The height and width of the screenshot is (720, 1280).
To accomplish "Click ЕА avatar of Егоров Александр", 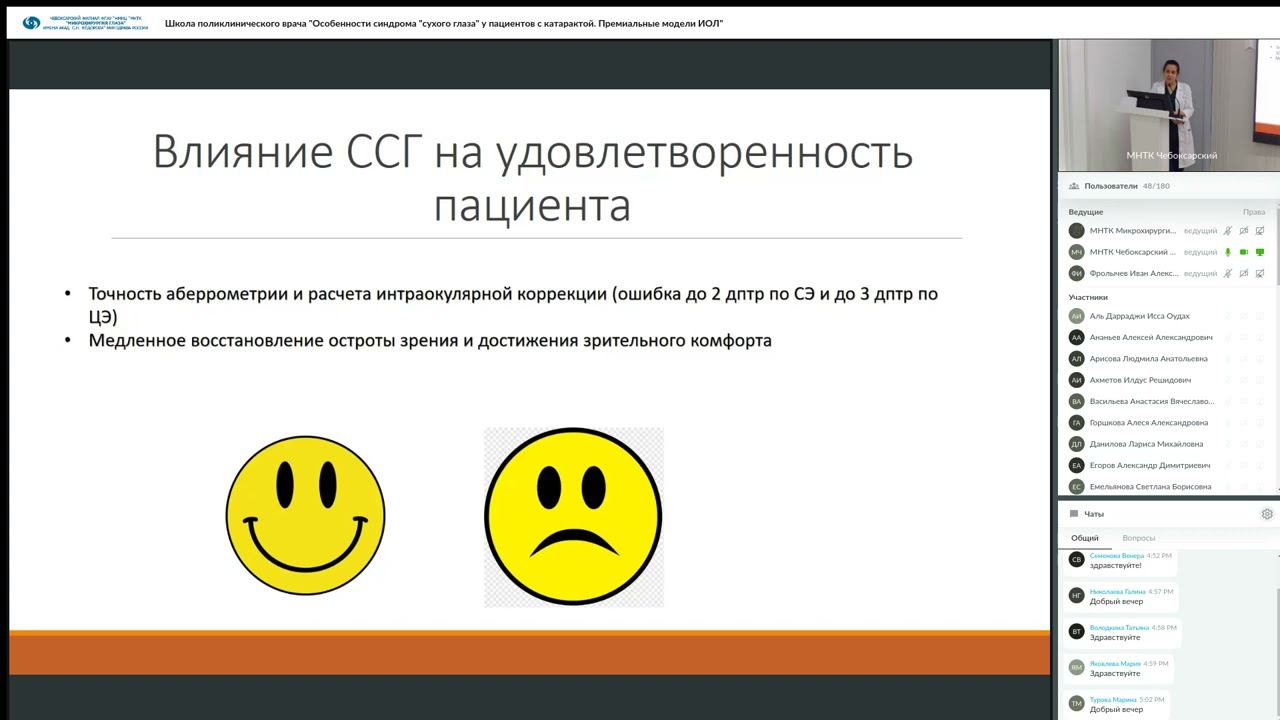I will [x=1077, y=465].
